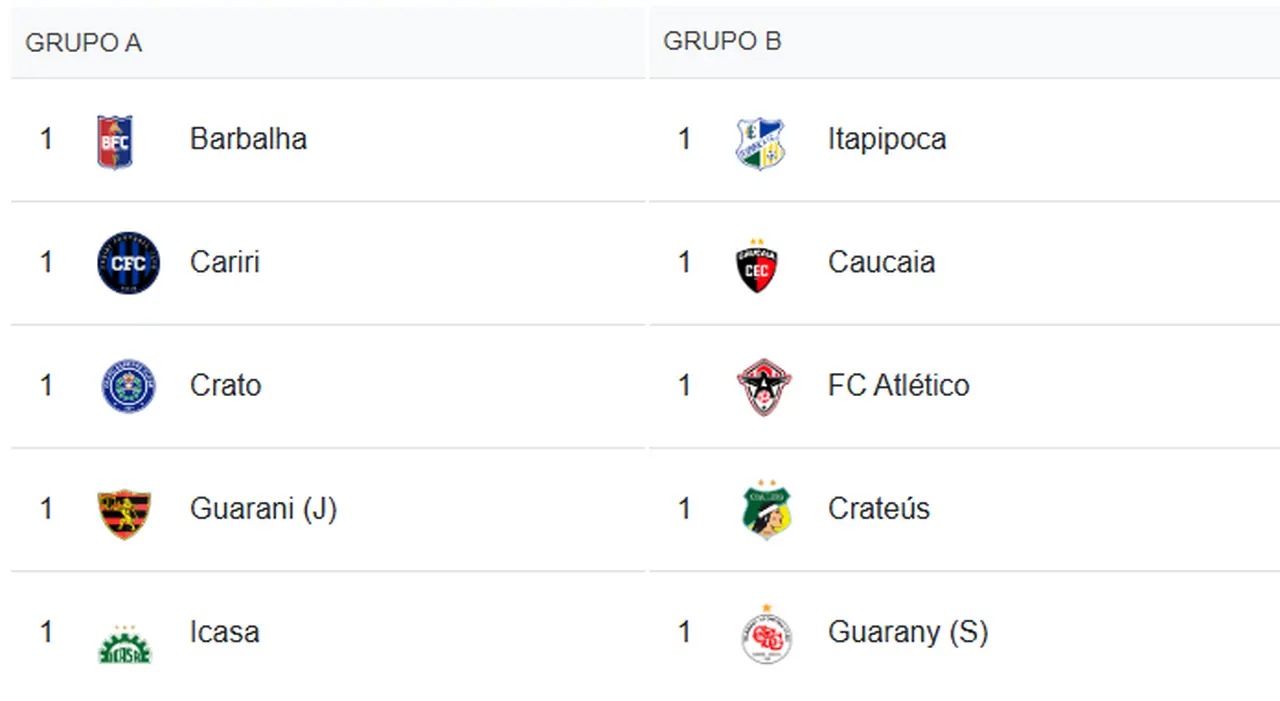Click the green Icasa gear logo
The width and height of the screenshot is (1280, 701).
124,644
